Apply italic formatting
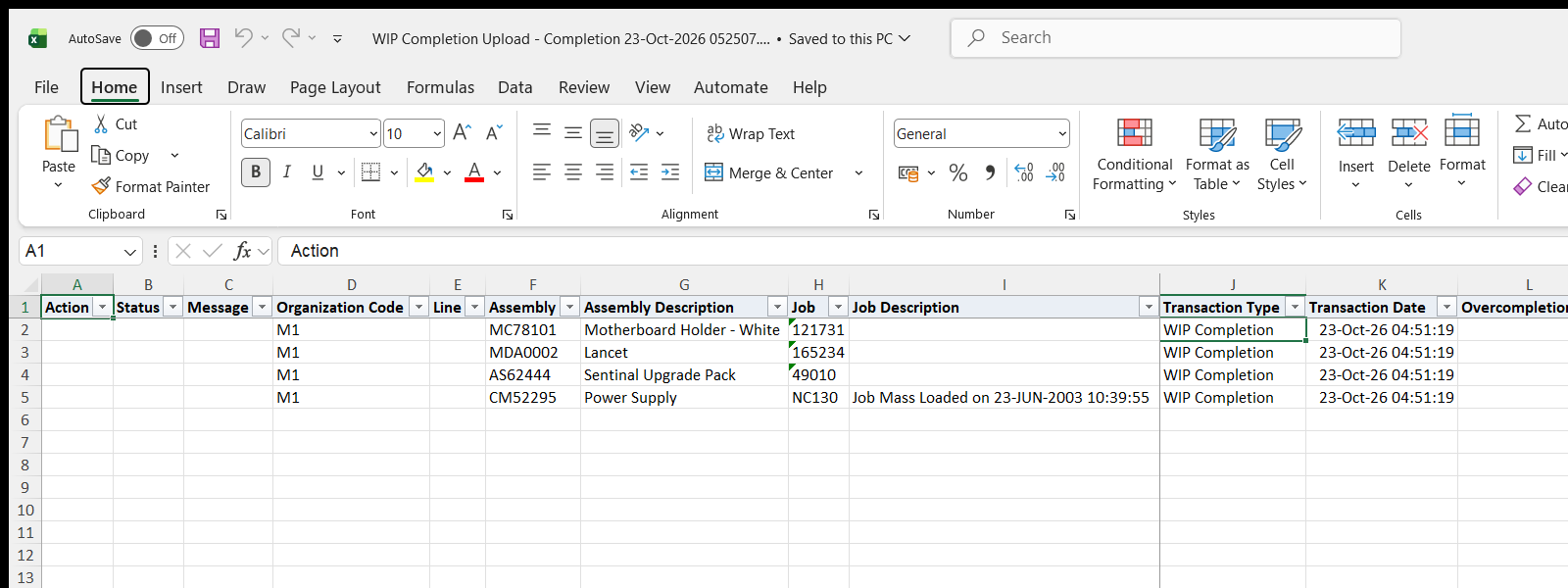 tap(287, 172)
